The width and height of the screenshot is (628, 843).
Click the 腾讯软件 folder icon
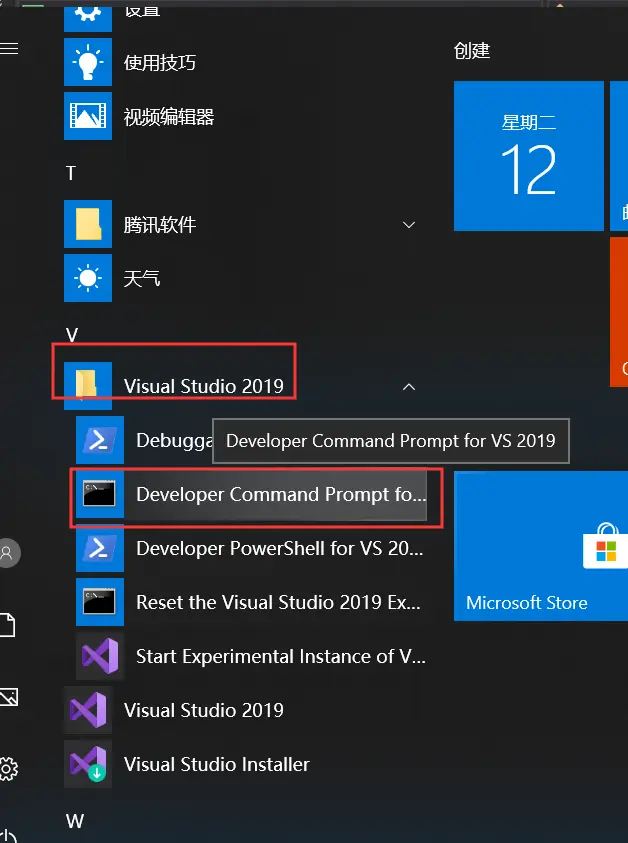[x=88, y=224]
